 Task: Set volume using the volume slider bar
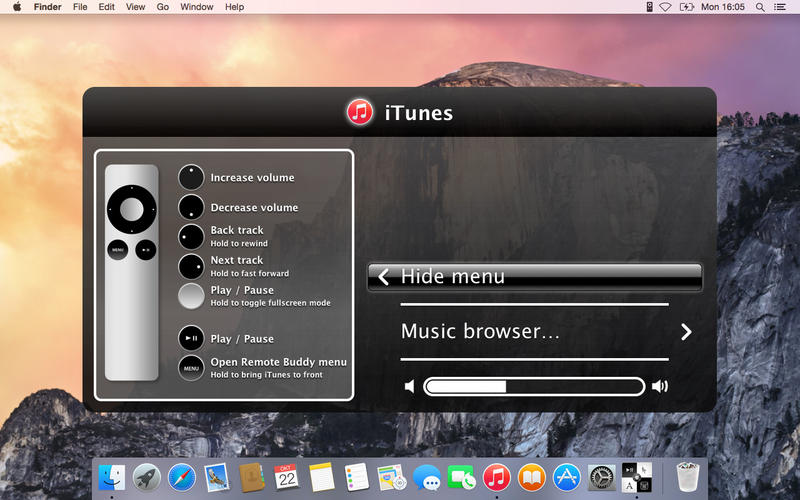[534, 386]
